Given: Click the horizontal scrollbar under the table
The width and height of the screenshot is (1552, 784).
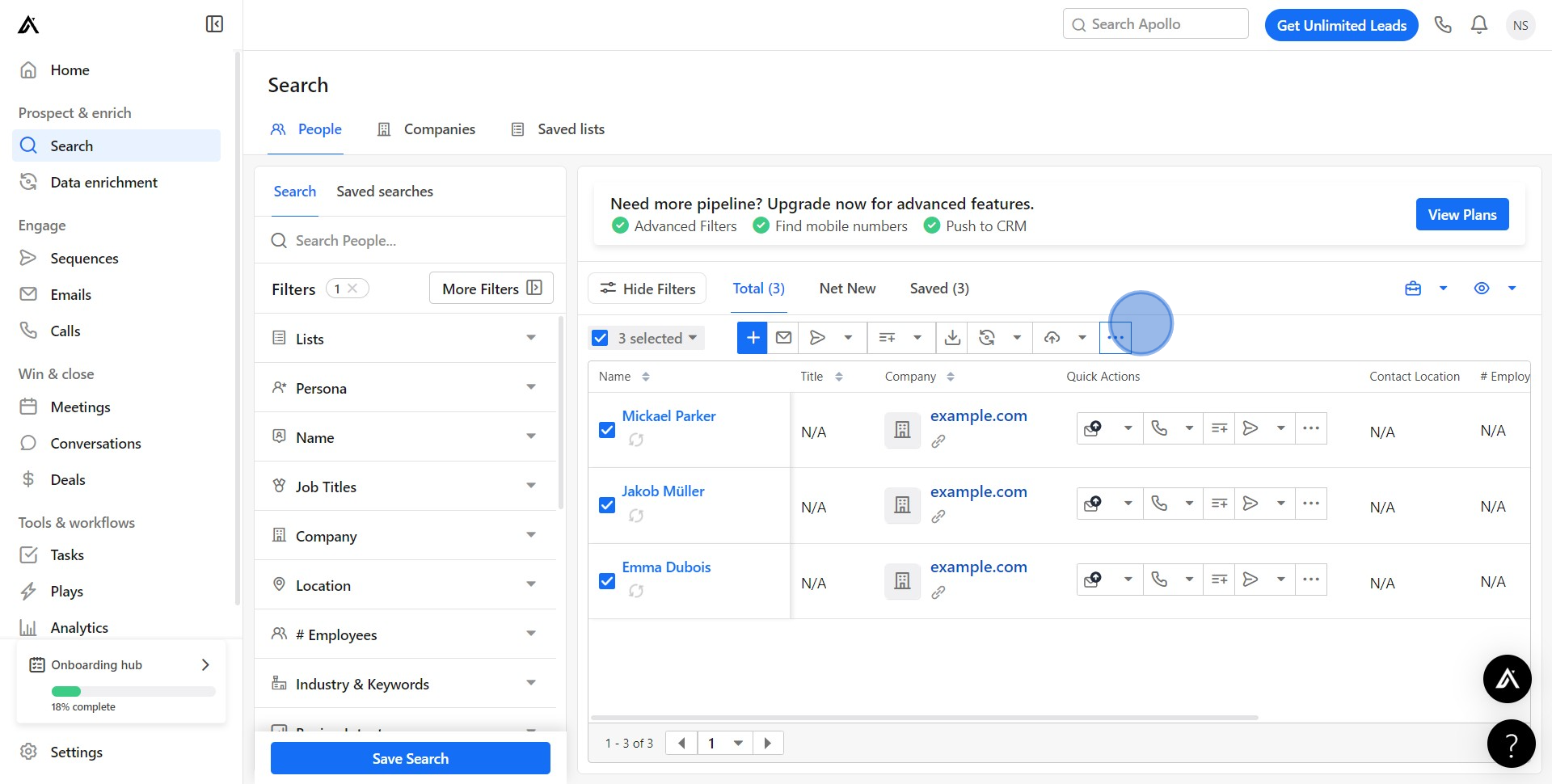Looking at the screenshot, I should 925,718.
